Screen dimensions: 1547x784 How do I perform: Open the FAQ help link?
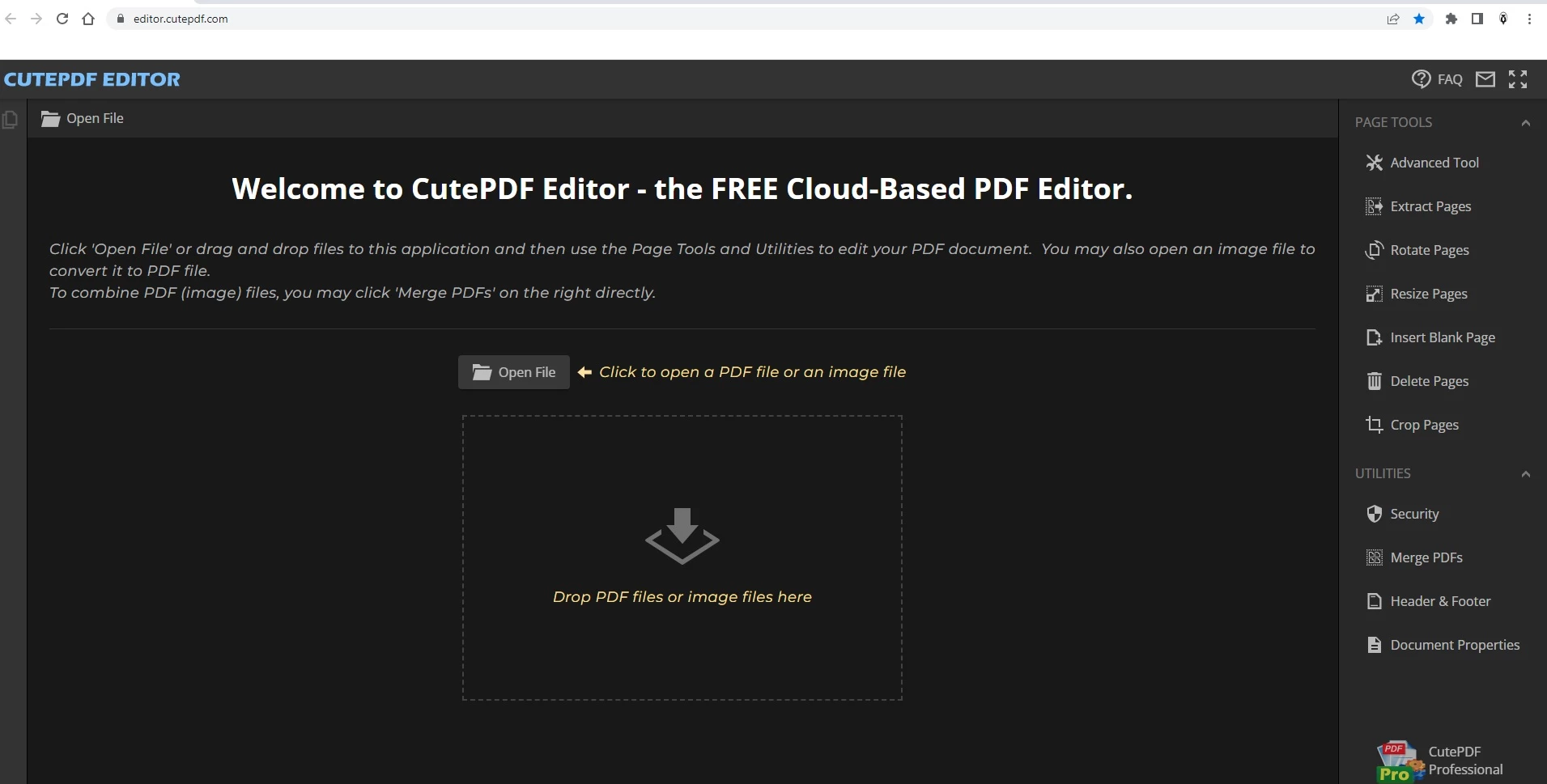(1450, 79)
